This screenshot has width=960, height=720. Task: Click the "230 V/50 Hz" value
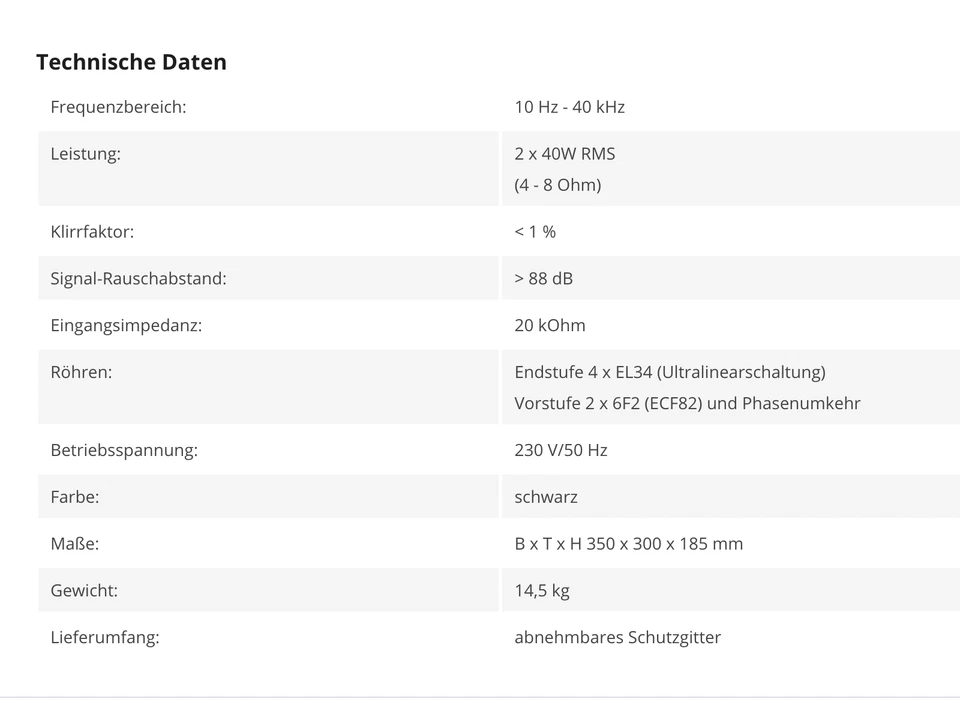561,451
